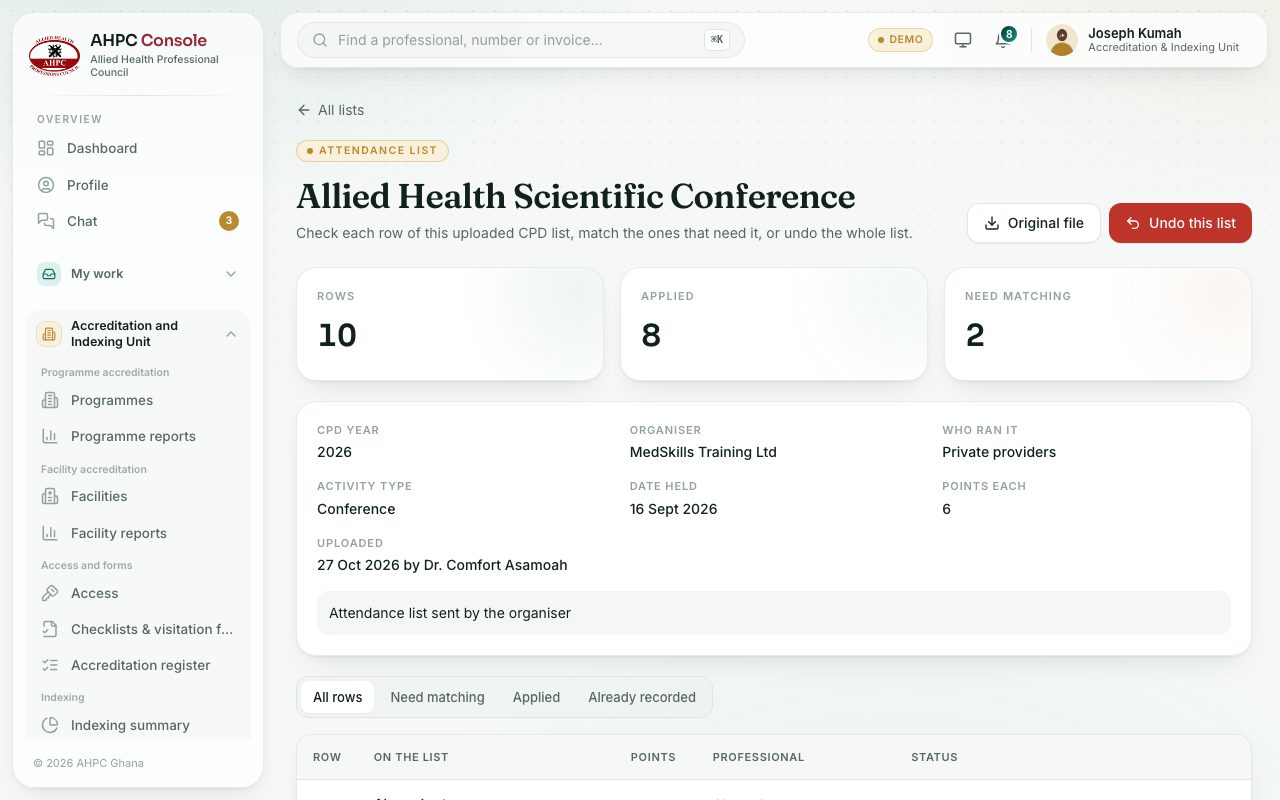Click the STATUS column header
This screenshot has width=1280, height=800.
[934, 757]
